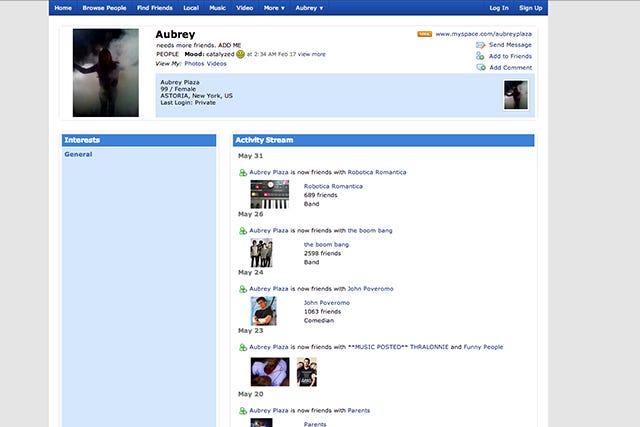Click the orange URL badge icon
This screenshot has height=427, width=640.
(424, 34)
